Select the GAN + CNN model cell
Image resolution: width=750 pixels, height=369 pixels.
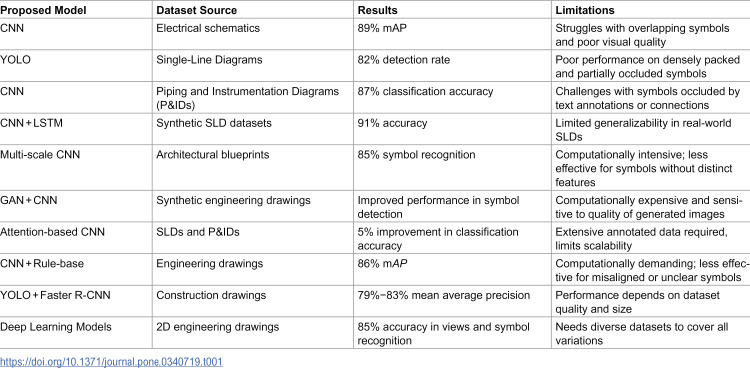(x=76, y=206)
